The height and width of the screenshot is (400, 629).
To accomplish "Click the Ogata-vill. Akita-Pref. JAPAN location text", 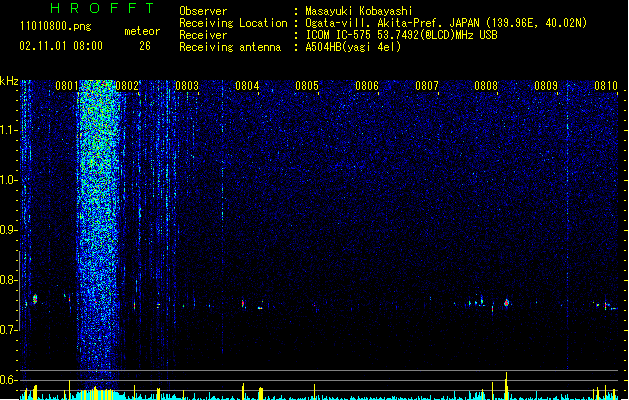I will [446, 23].
